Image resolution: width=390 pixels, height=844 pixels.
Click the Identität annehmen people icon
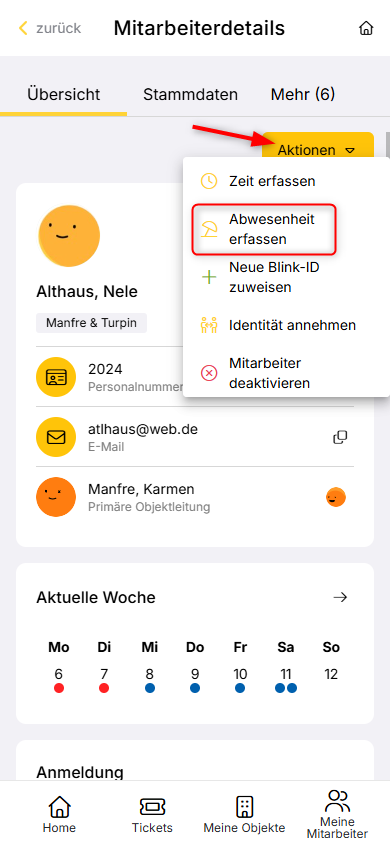209,325
